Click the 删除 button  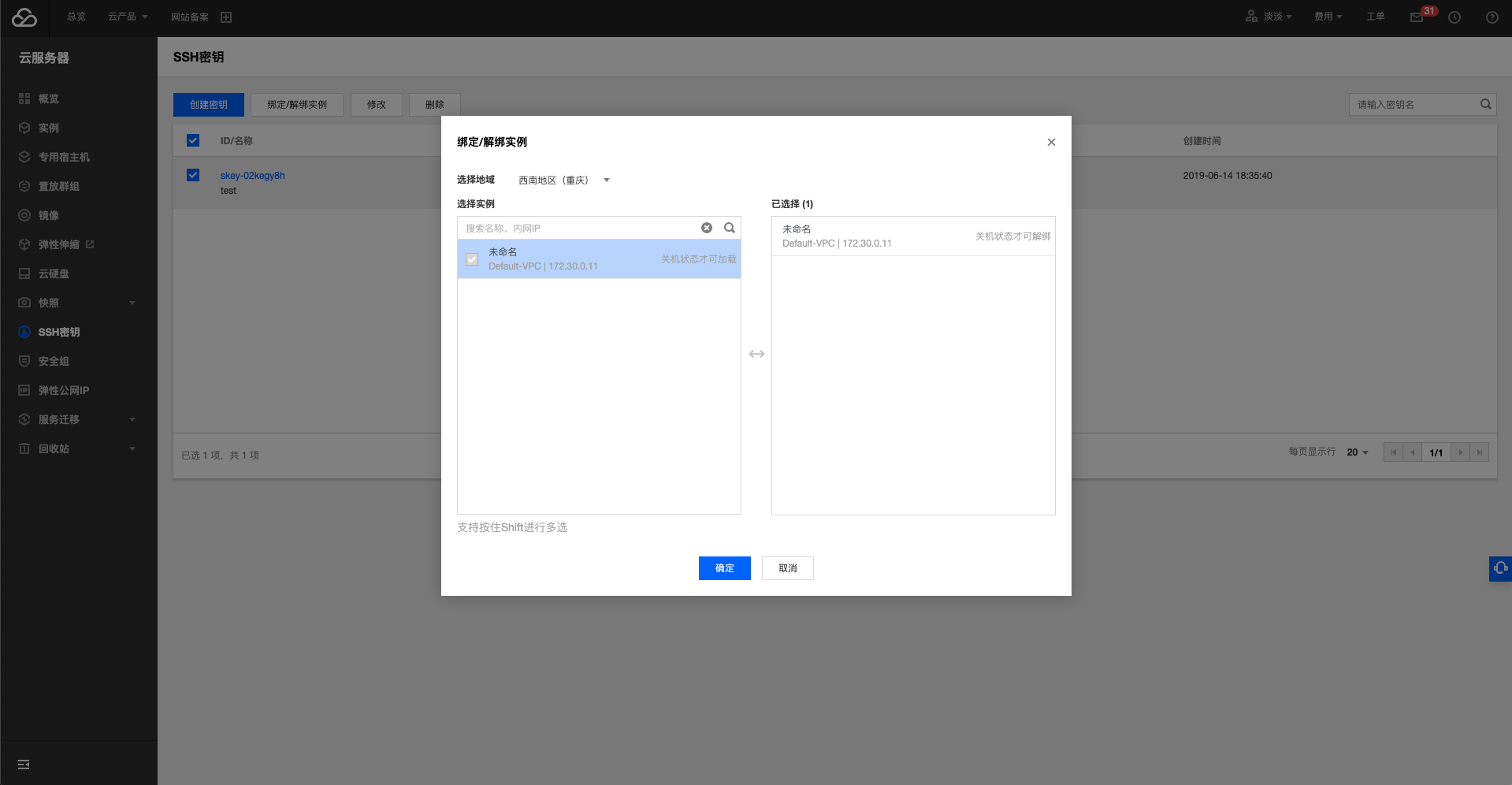point(435,105)
